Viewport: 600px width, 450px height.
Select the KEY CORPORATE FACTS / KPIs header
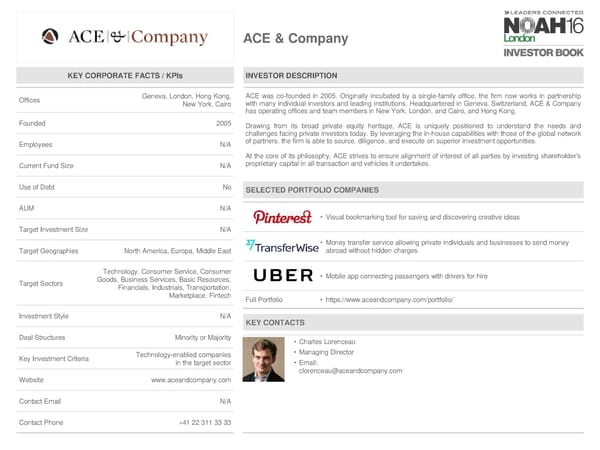pyautogui.click(x=125, y=76)
